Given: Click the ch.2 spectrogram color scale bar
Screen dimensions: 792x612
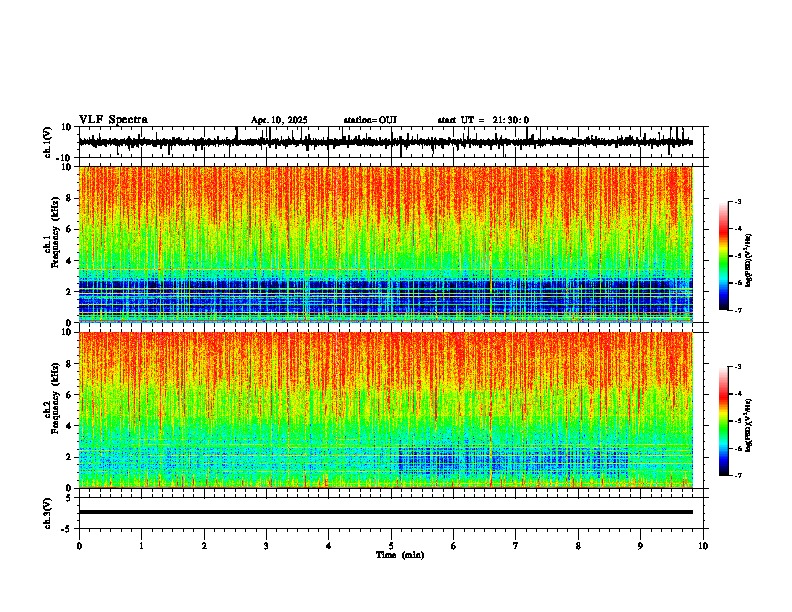Looking at the screenshot, I should (x=724, y=421).
